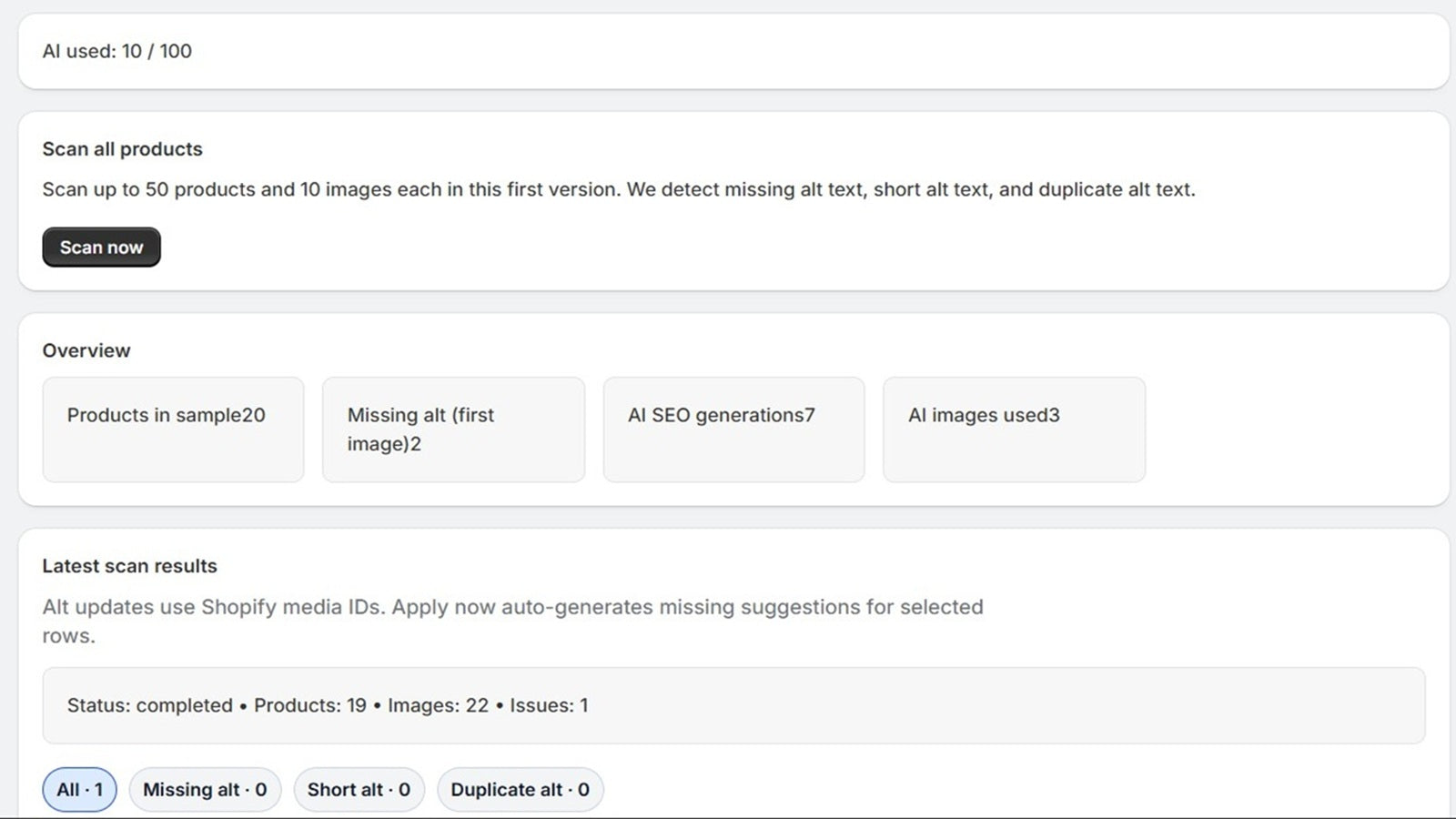The image size is (1456, 819).
Task: Filter results by Duplicate alt · 0
Action: (520, 789)
